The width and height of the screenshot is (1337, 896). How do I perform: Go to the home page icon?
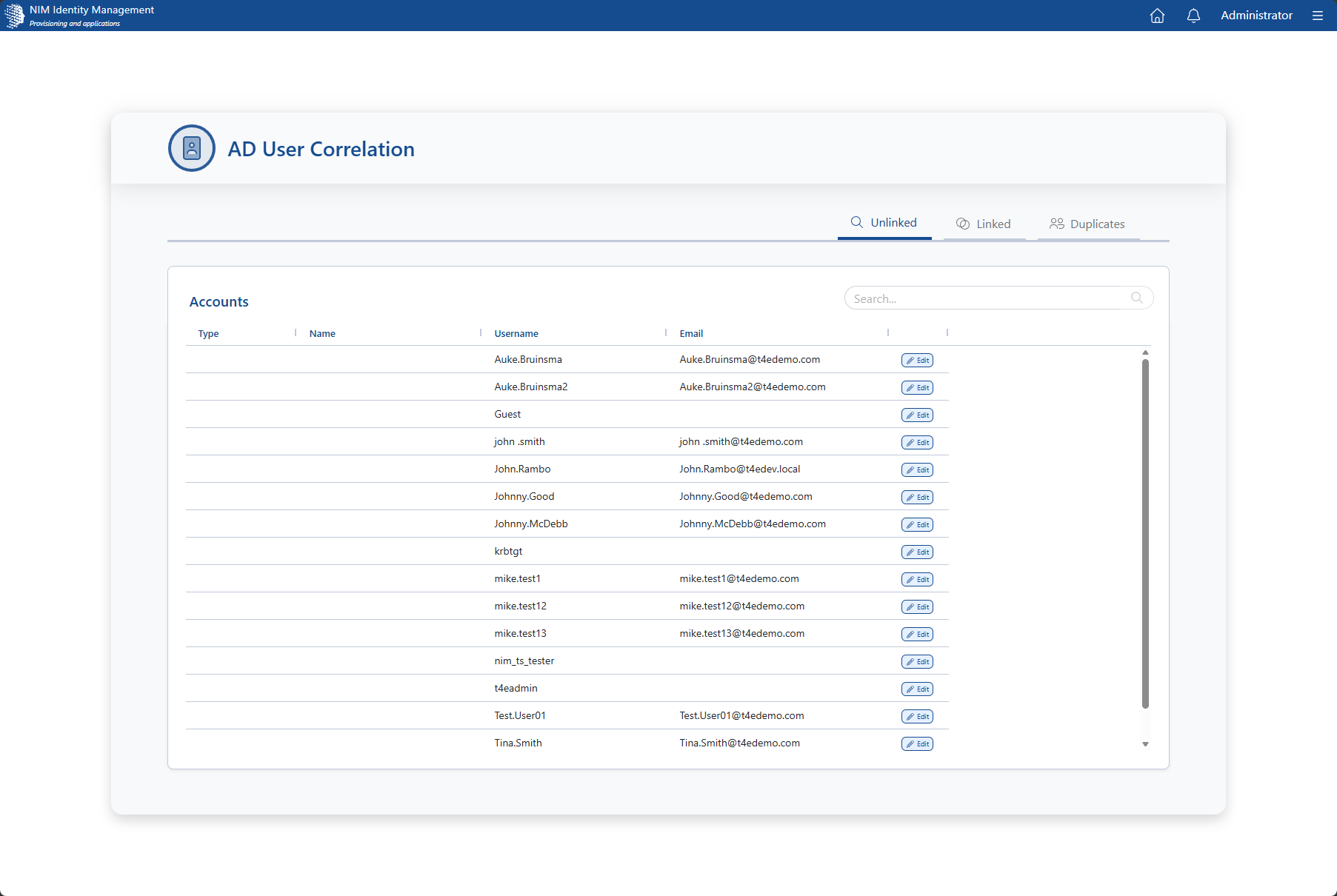(x=1157, y=16)
